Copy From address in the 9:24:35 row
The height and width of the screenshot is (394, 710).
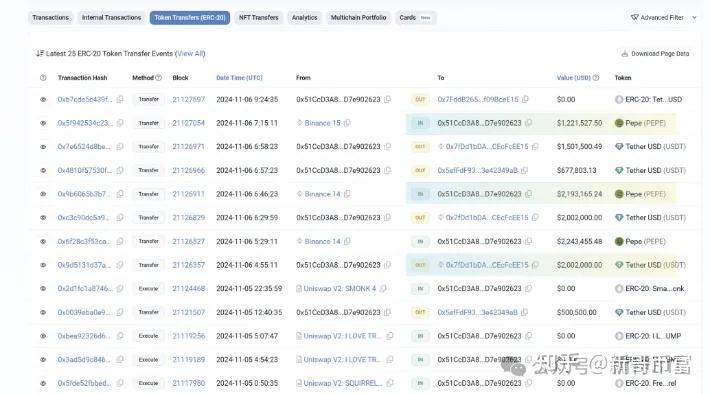pos(388,100)
